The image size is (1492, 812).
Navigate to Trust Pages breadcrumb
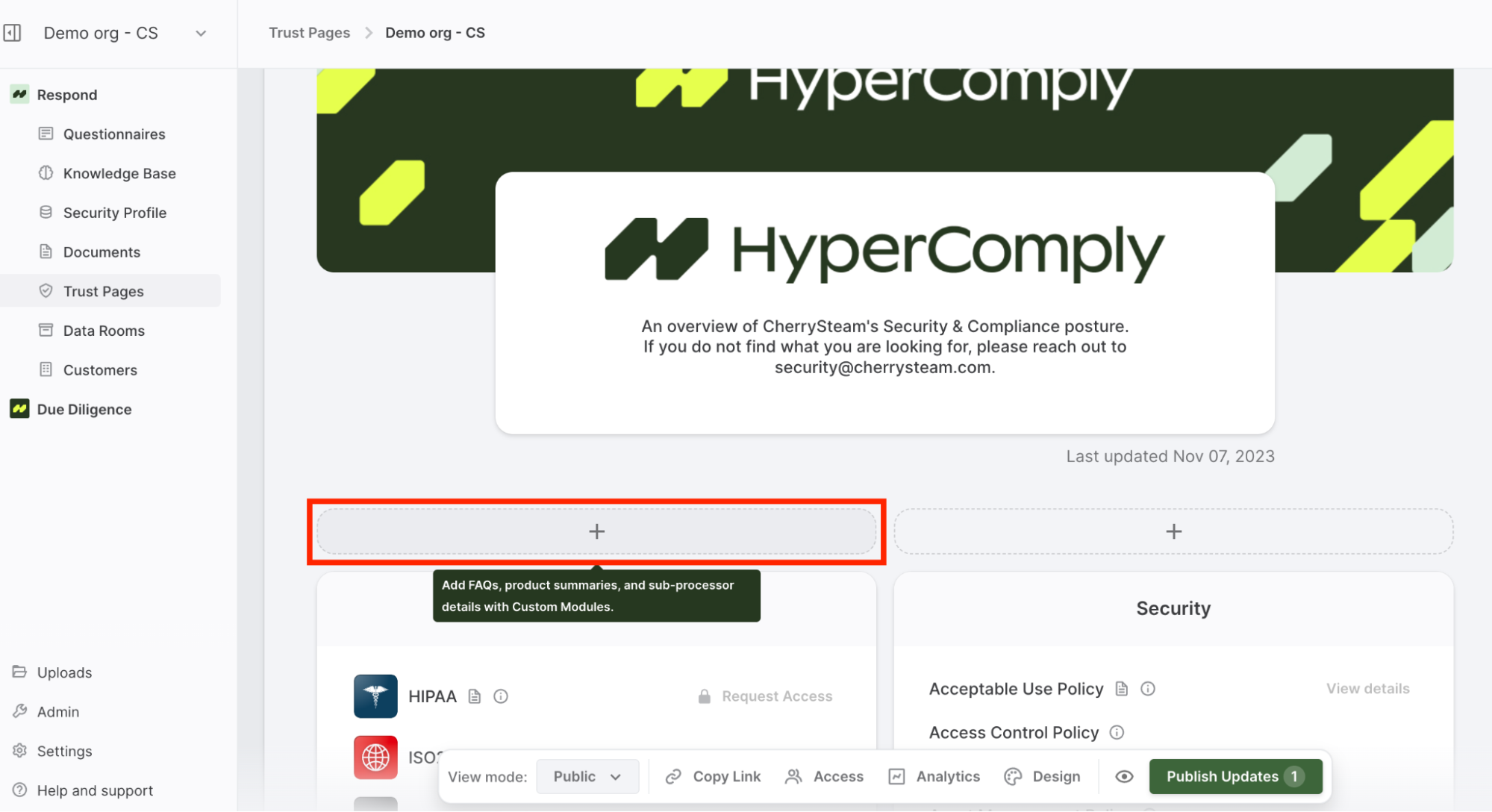309,33
